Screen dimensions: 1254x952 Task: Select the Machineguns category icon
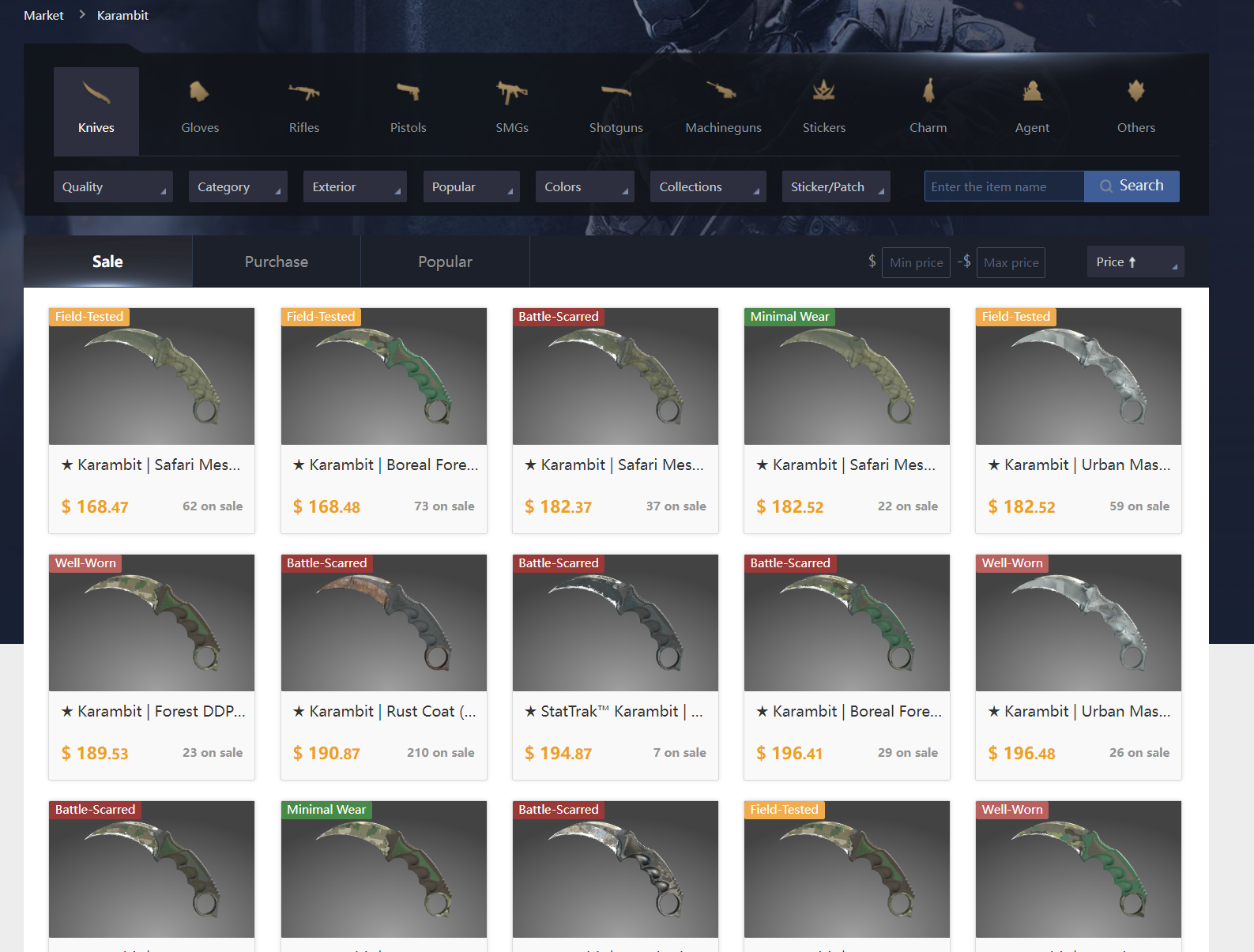[x=722, y=90]
